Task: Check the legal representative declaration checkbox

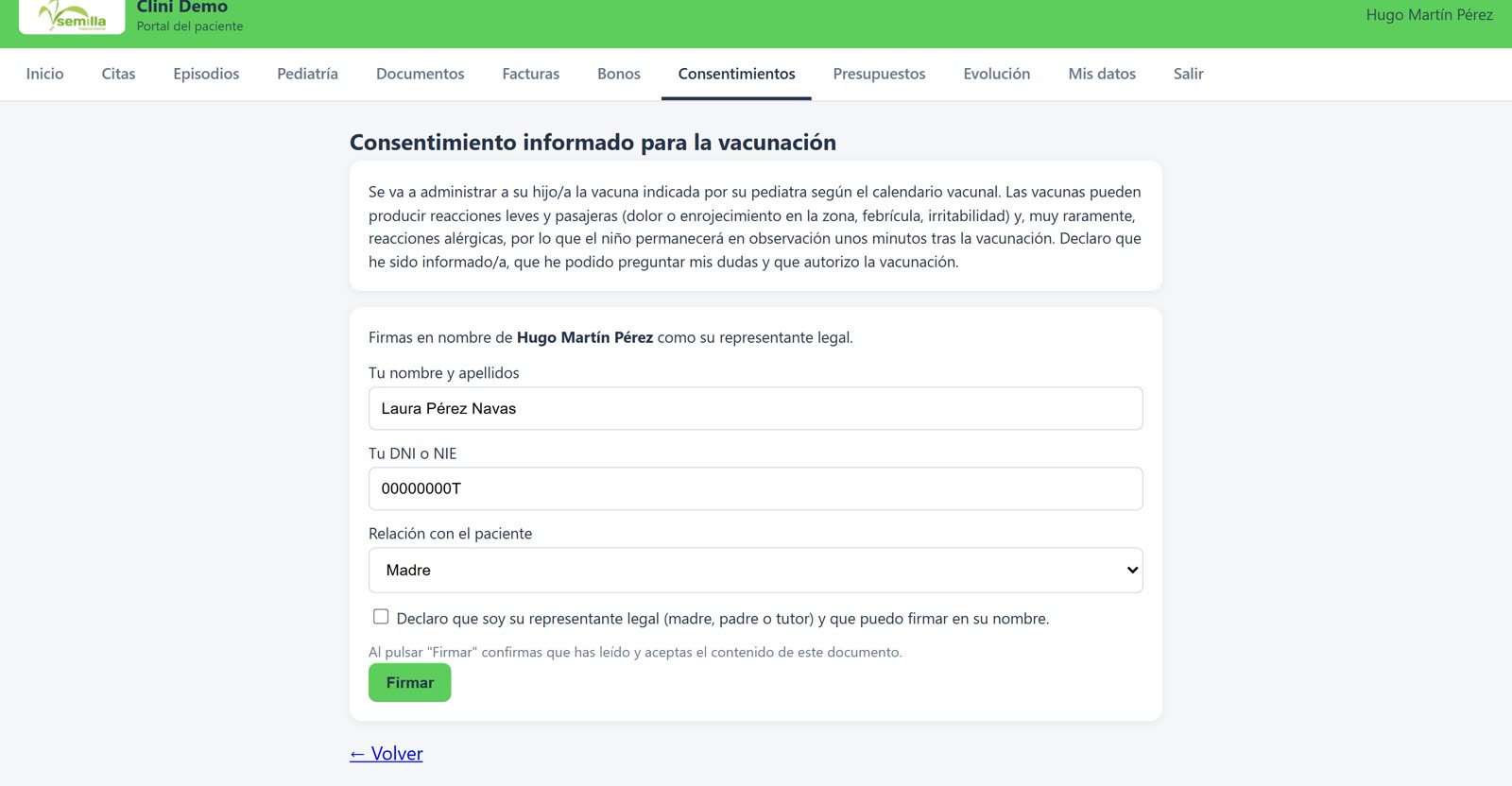Action: tap(381, 617)
